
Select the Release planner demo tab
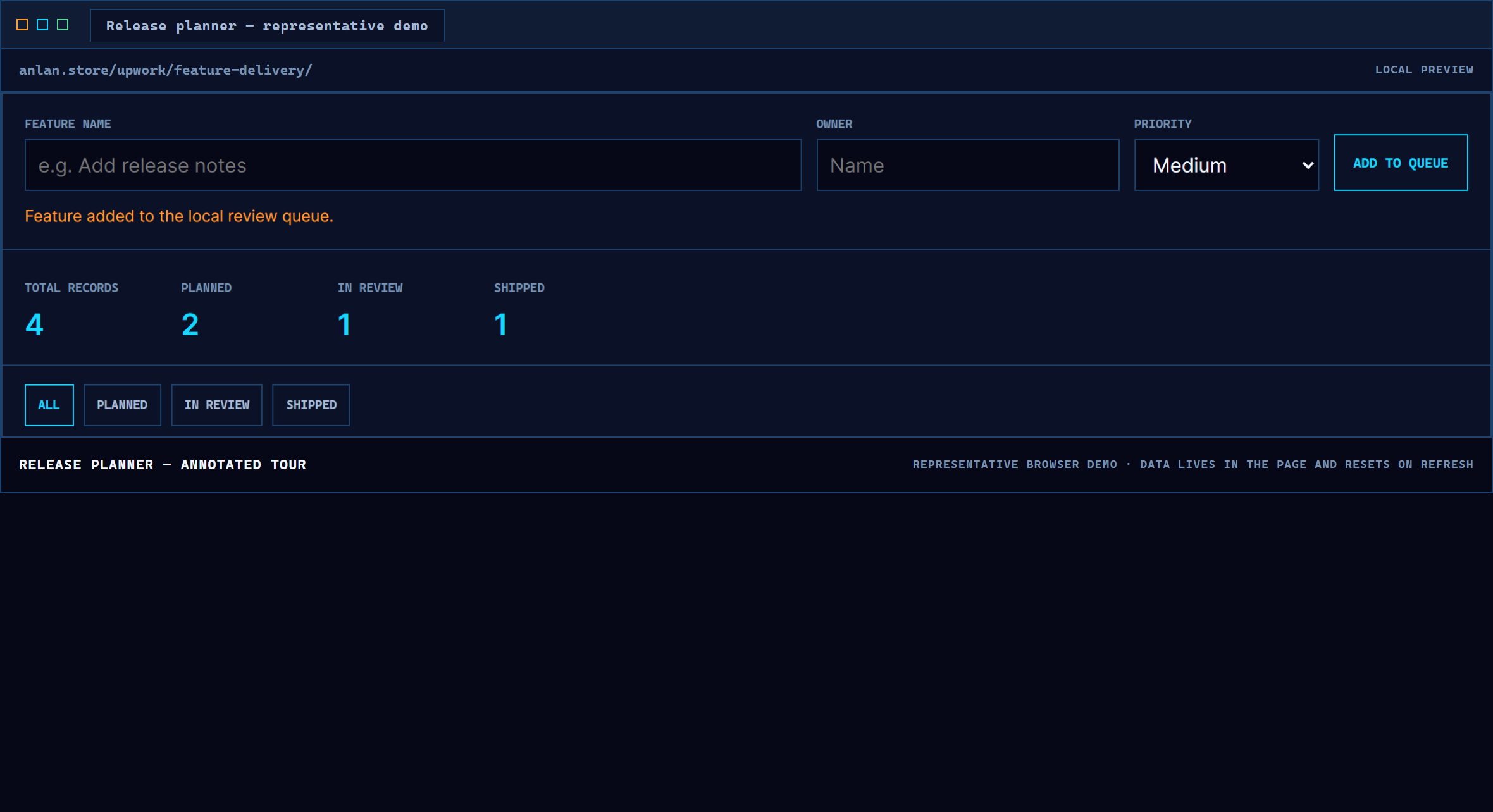point(267,26)
